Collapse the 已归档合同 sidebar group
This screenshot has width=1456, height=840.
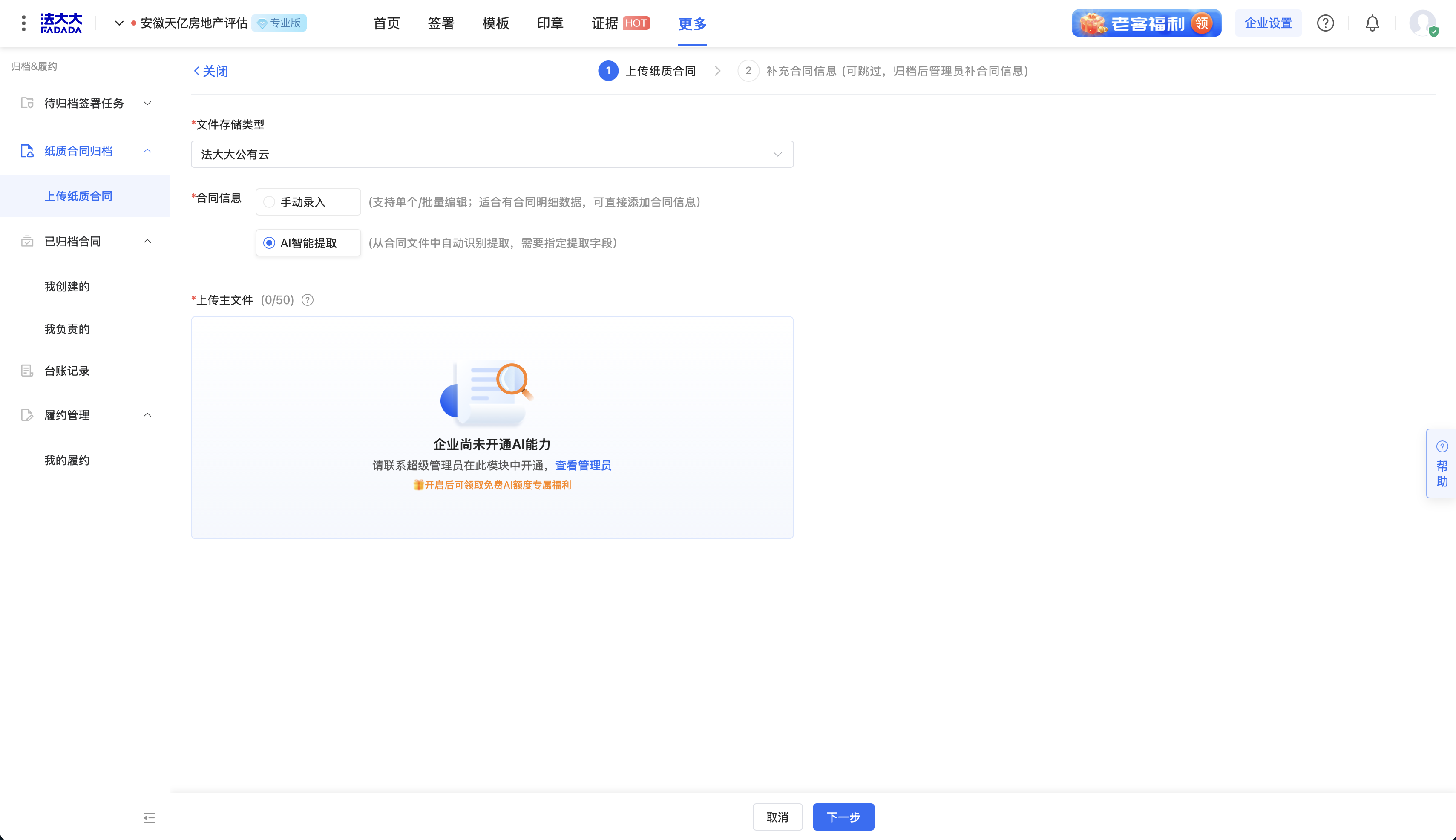pyautogui.click(x=147, y=241)
